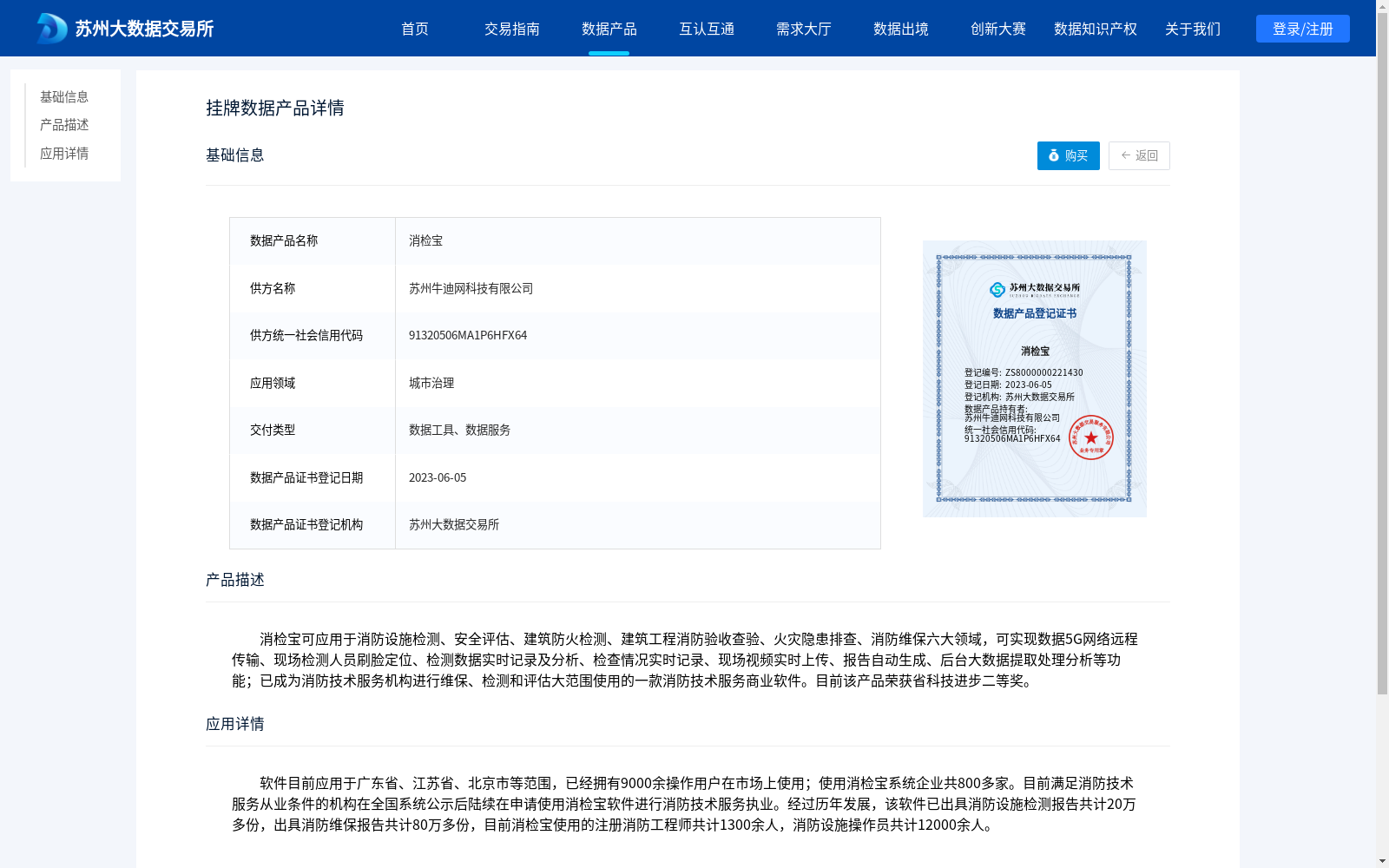Select the product name 消检宝 cell
This screenshot has height=868, width=1389.
click(x=638, y=241)
